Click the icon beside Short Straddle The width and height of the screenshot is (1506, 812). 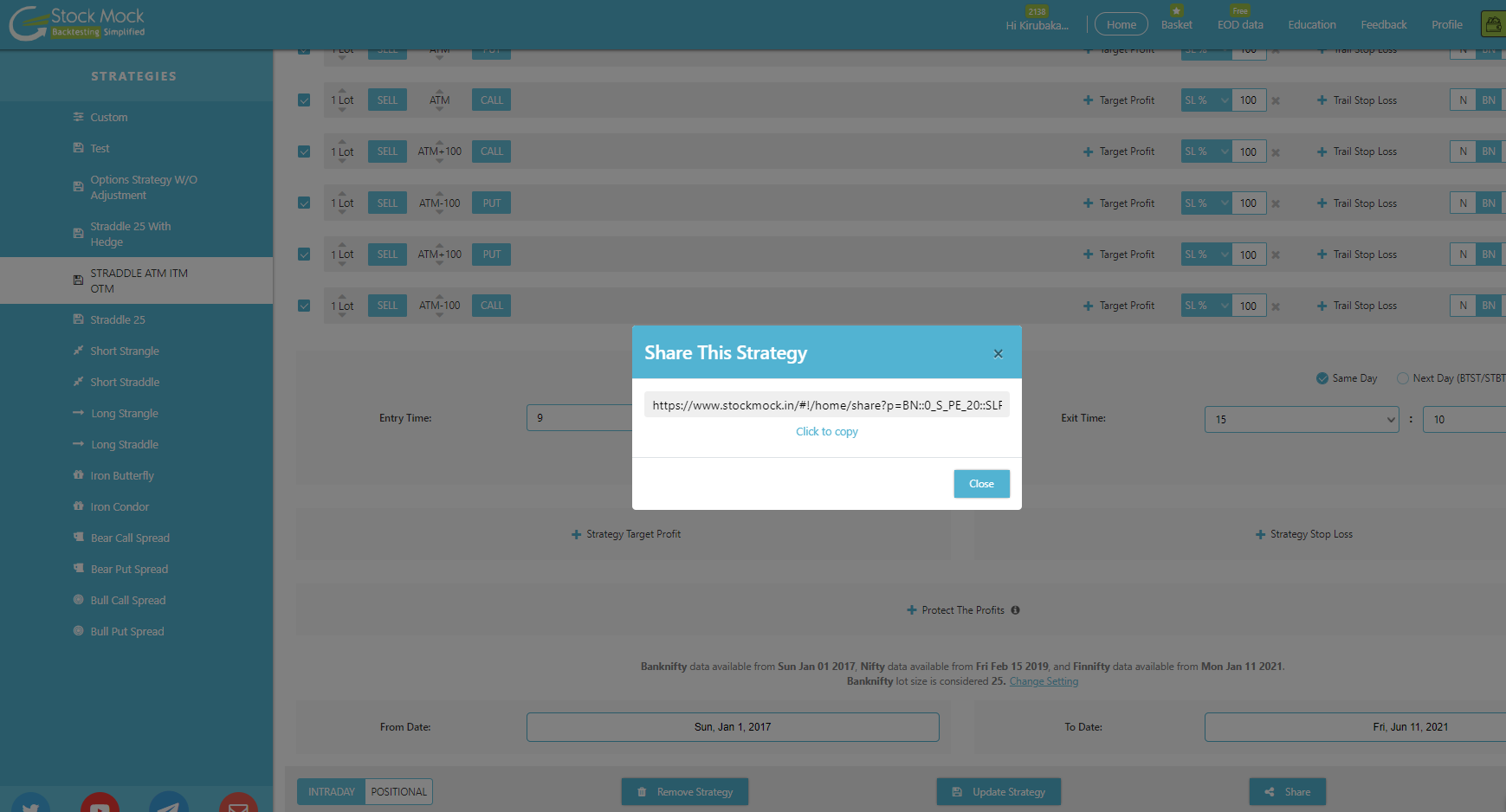79,382
